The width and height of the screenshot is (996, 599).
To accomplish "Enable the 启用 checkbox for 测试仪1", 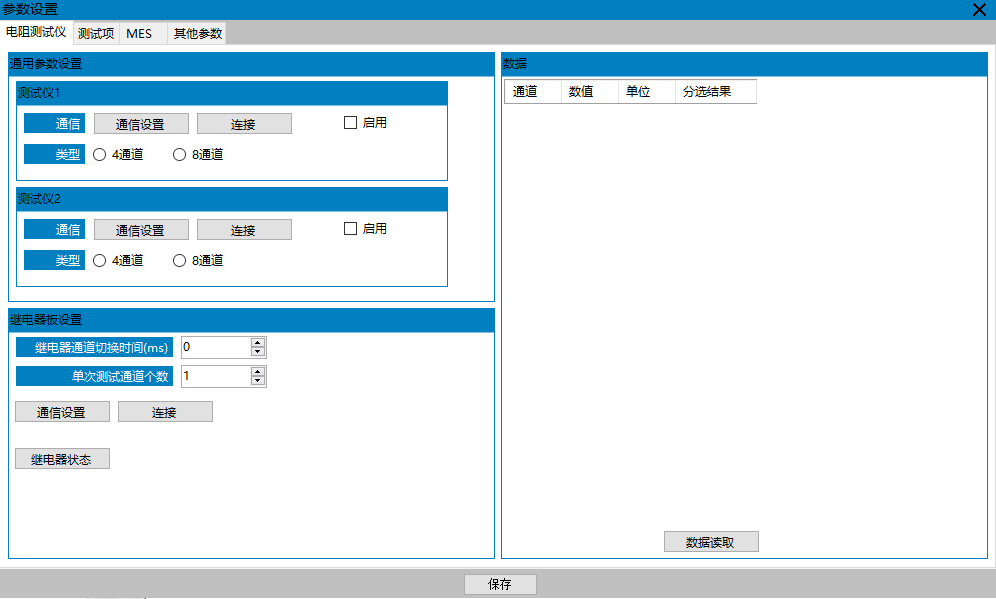I will pos(350,123).
